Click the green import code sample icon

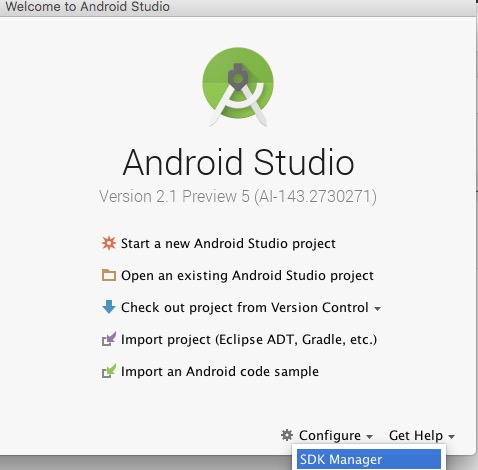pos(109,371)
